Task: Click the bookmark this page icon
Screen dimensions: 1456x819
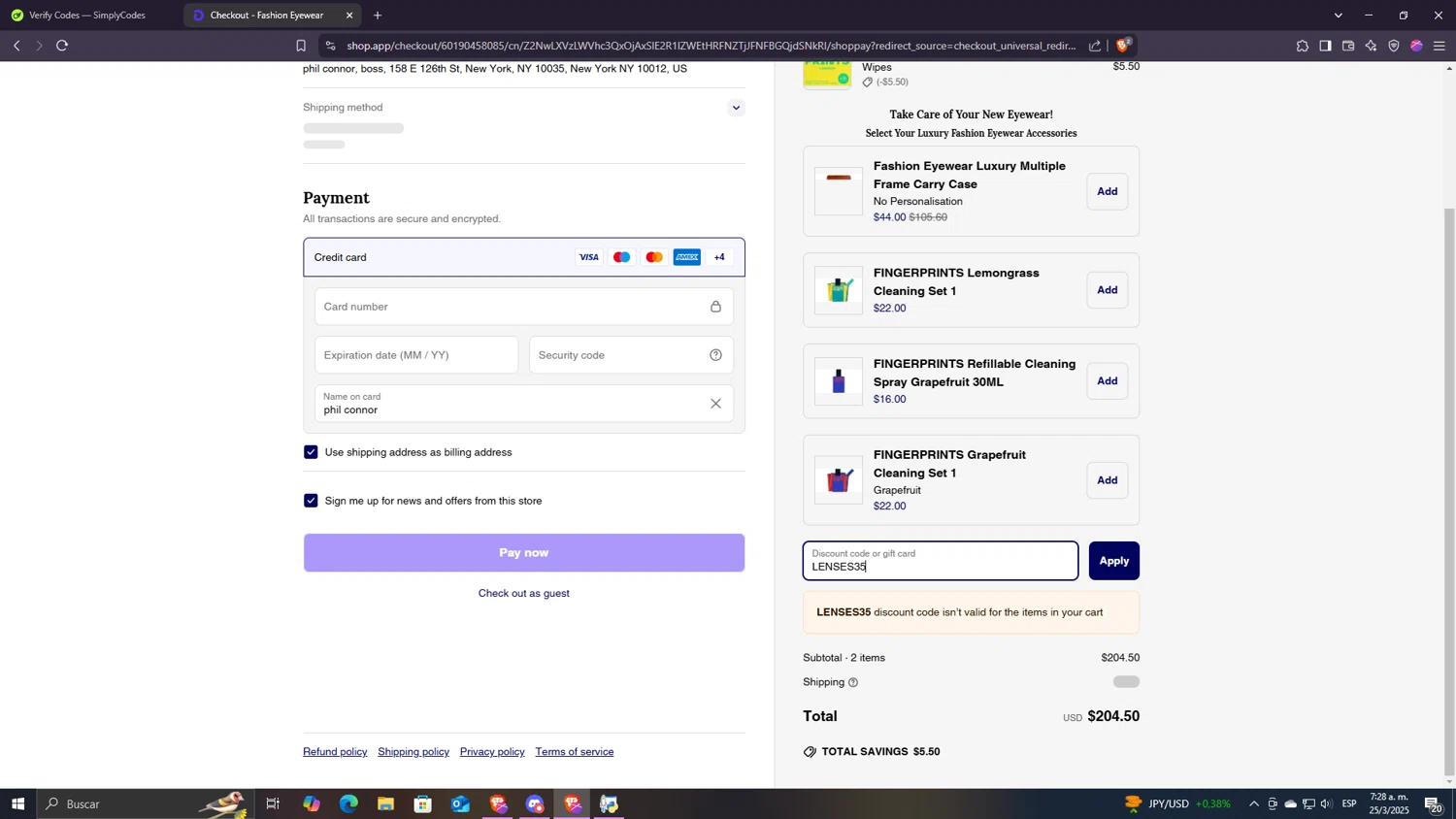Action: point(301,46)
